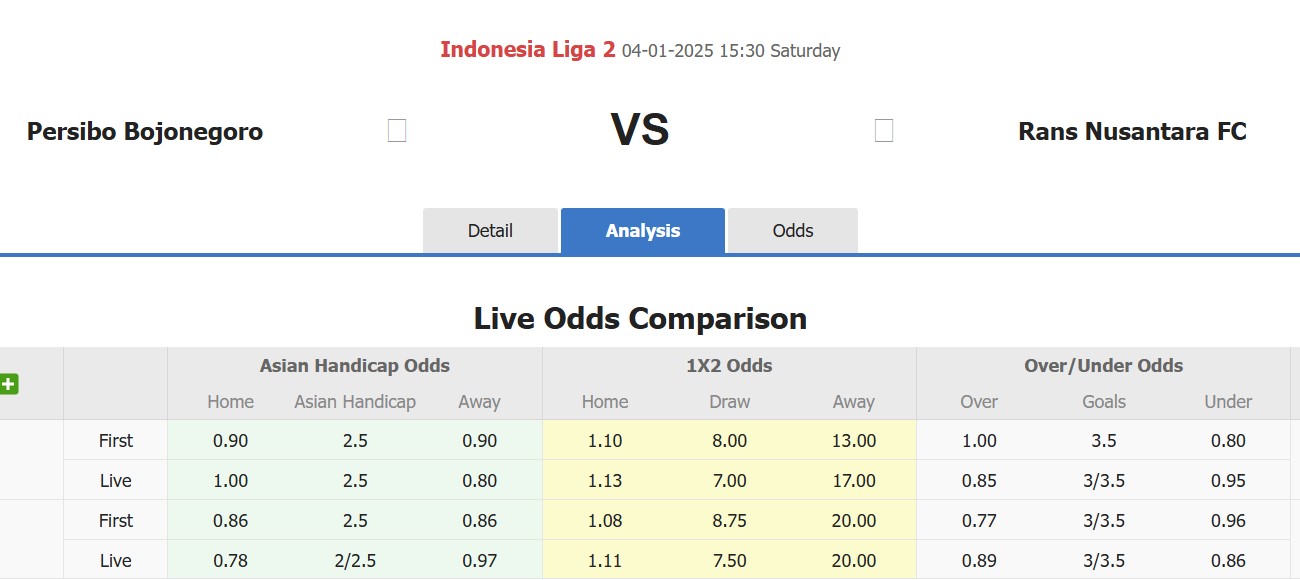Select the Away 1X2 odds value 13.00
This screenshot has height=580, width=1300.
click(854, 440)
